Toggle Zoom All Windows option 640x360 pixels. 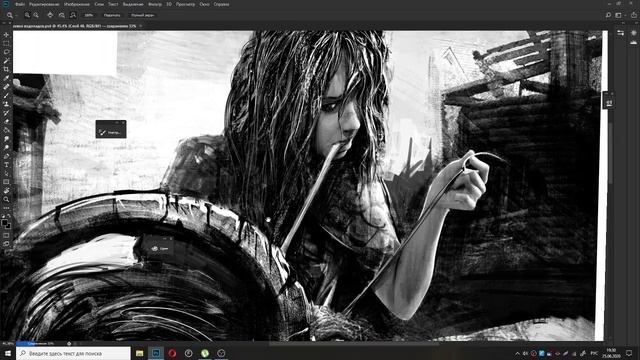pos(62,15)
